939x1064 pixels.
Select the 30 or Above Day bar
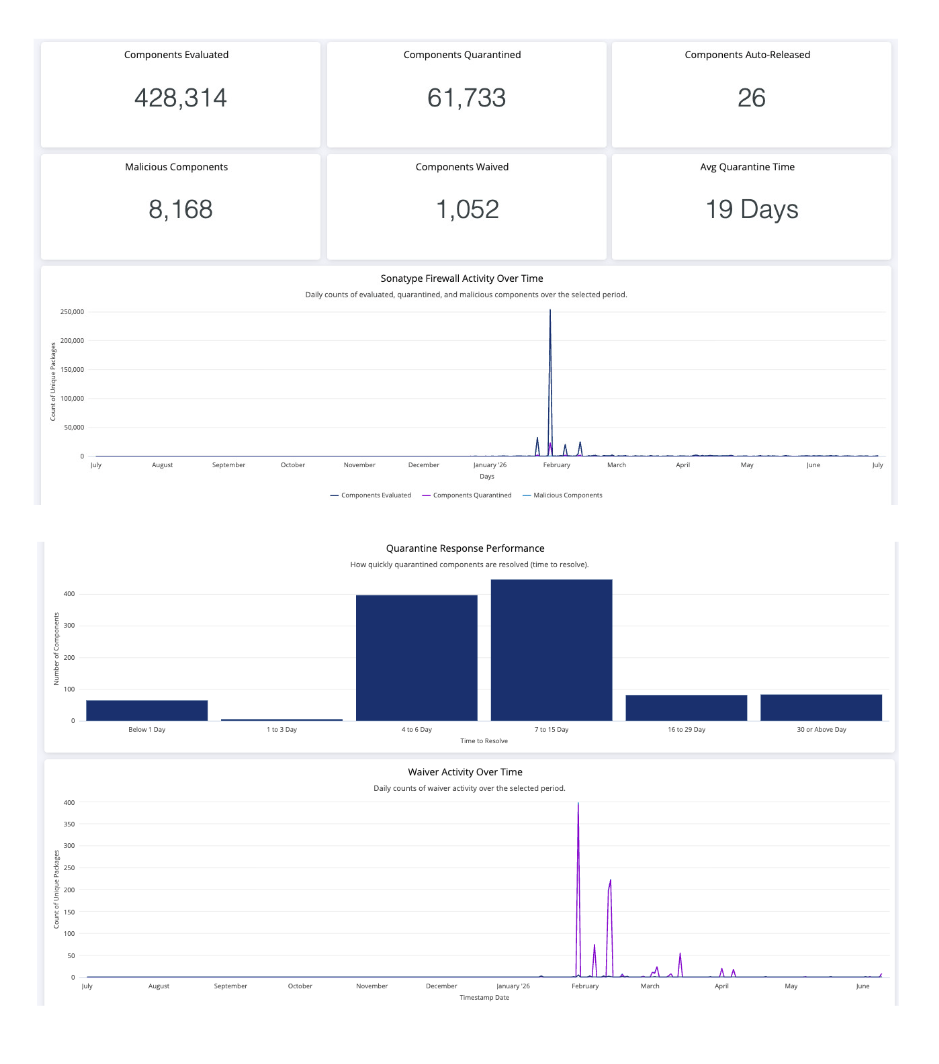pyautogui.click(x=821, y=707)
